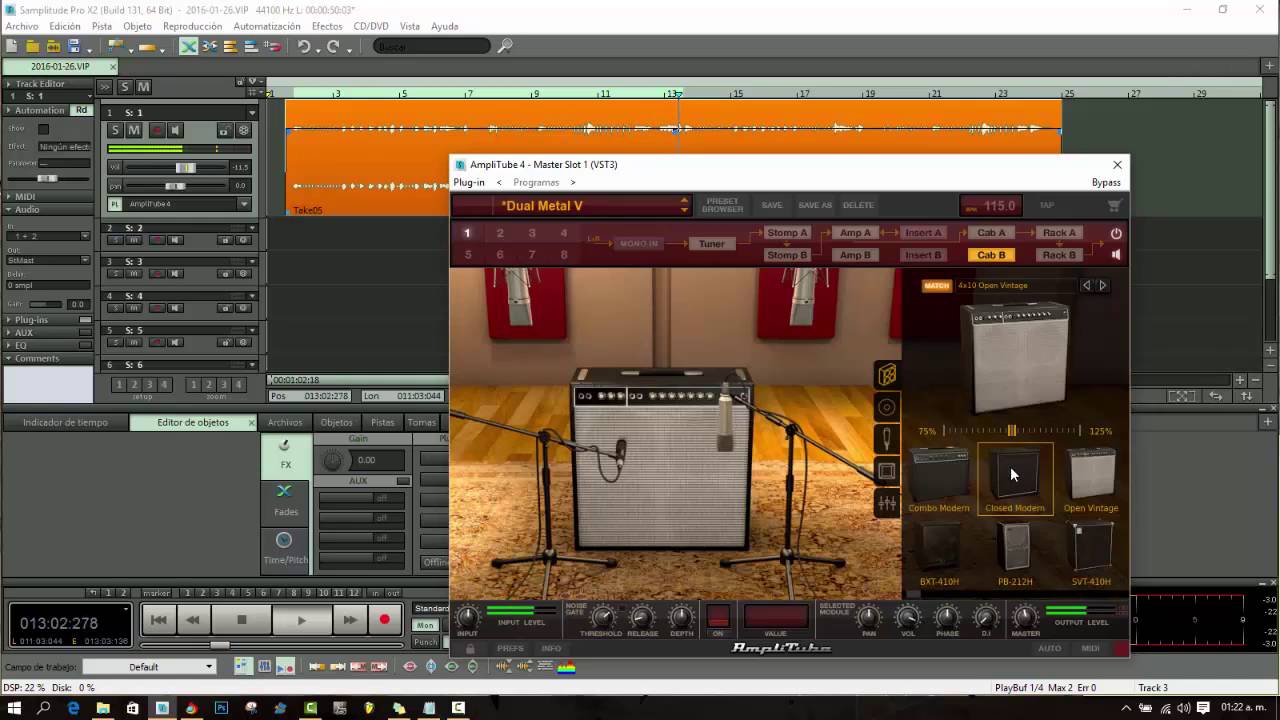
Task: Toggle the Mon monitoring button
Action: [426, 625]
